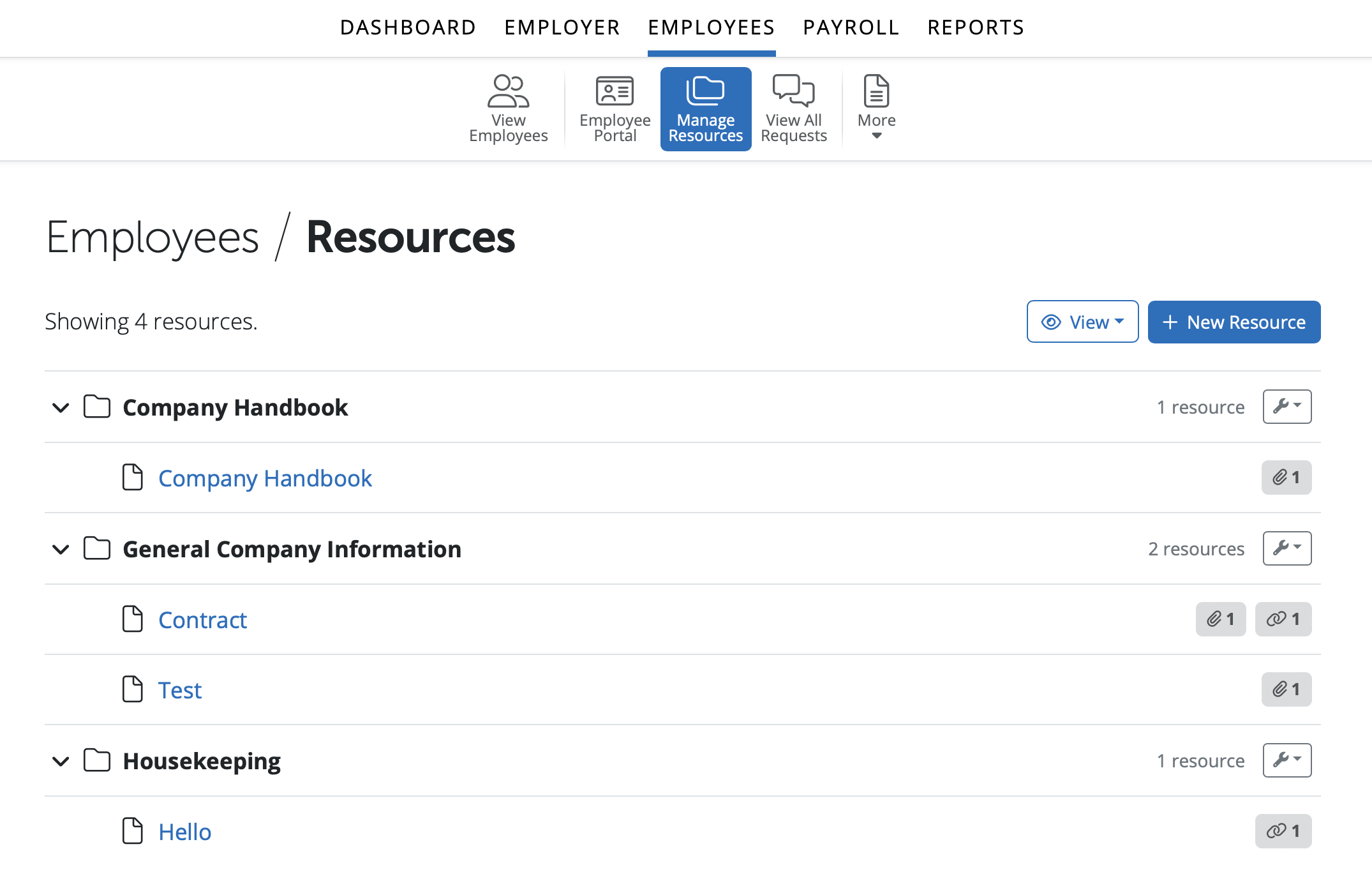Open the Contract resource link
The image size is (1372, 895).
point(202,620)
